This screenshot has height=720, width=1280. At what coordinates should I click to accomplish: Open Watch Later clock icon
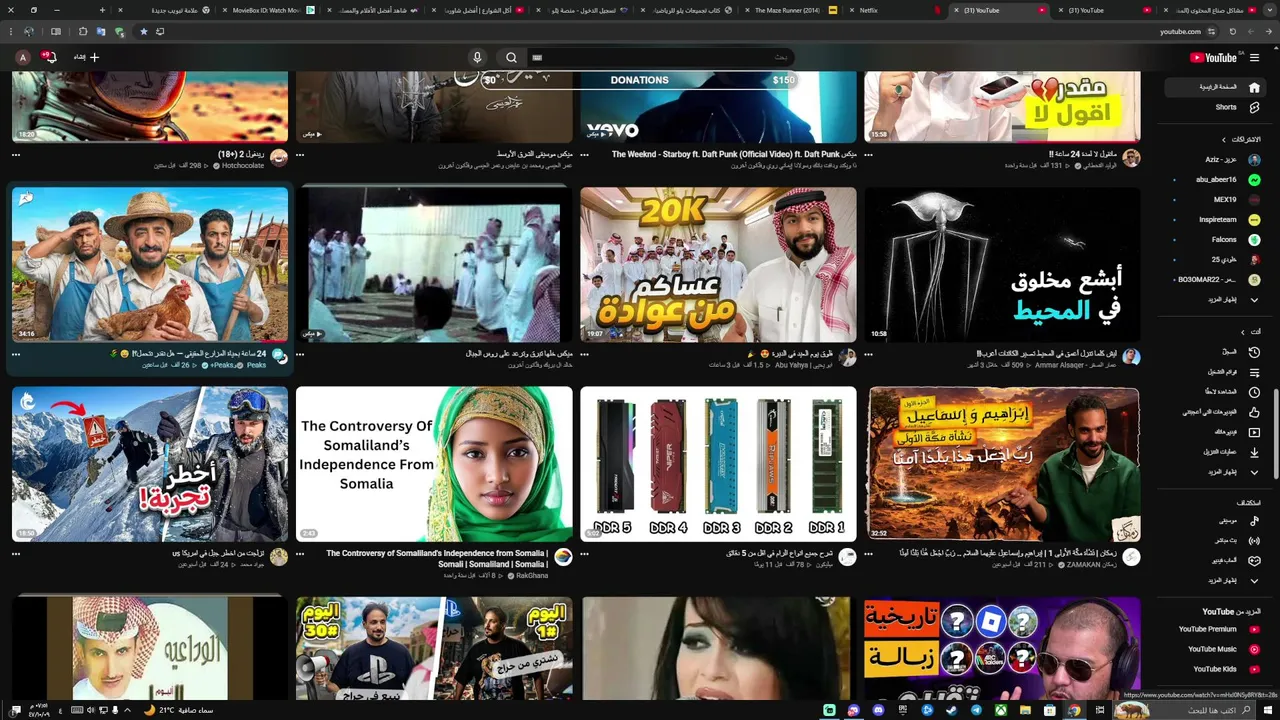(x=1254, y=392)
